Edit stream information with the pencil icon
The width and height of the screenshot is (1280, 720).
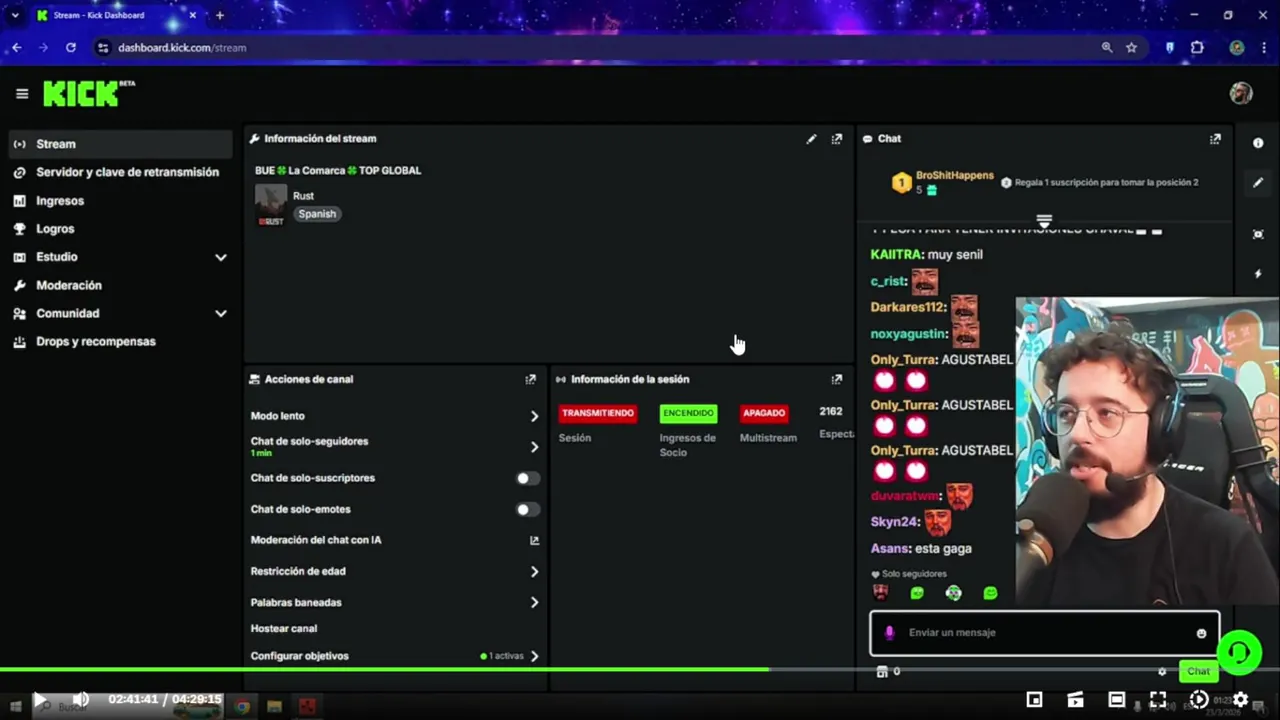811,139
